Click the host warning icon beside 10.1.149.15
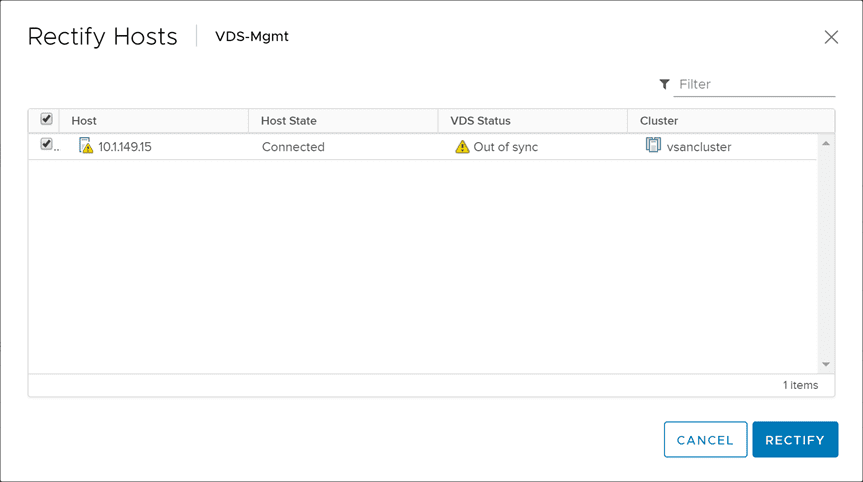 86,146
